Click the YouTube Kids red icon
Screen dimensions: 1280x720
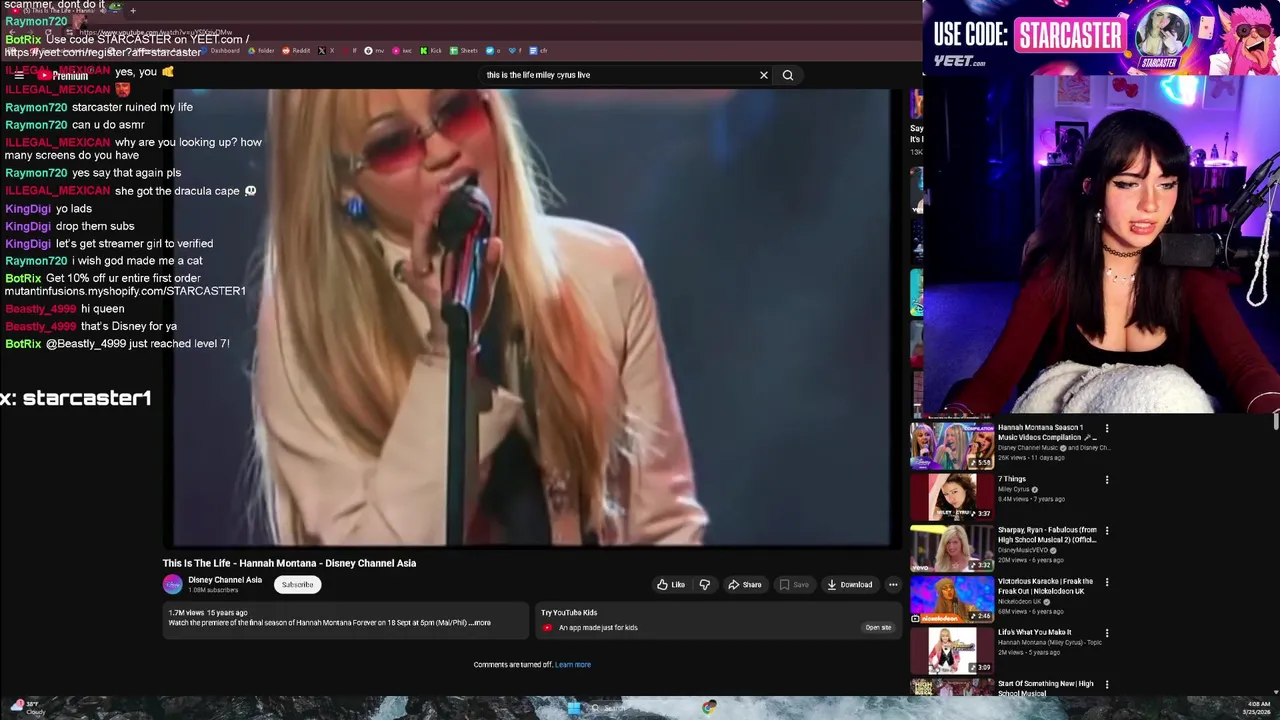(x=547, y=628)
